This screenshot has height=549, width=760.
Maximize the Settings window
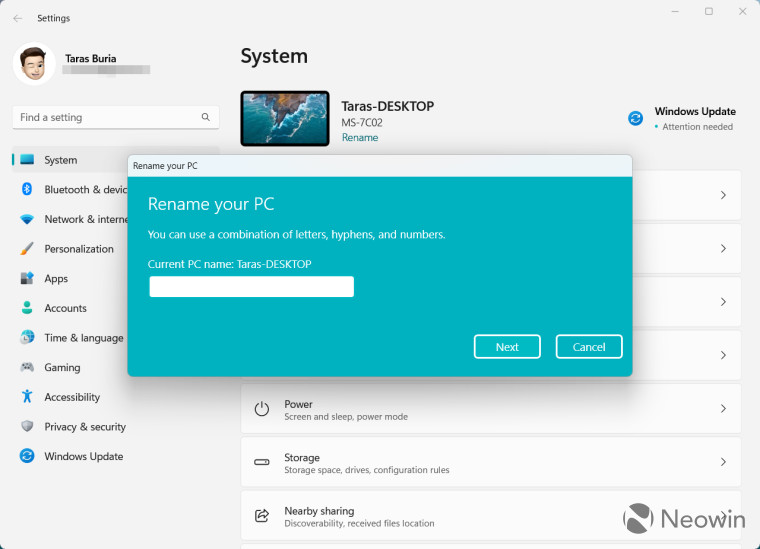709,11
